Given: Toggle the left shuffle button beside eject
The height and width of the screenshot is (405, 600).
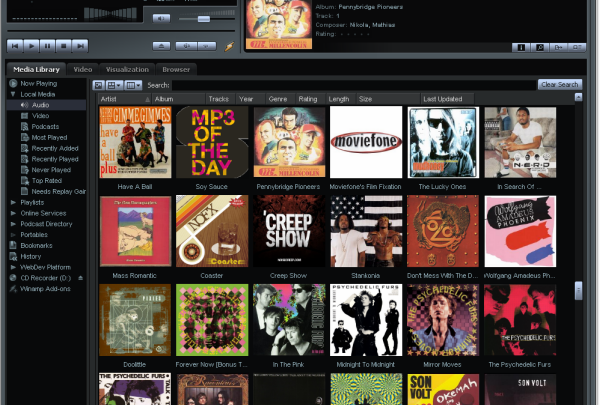Looking at the screenshot, I should (186, 46).
